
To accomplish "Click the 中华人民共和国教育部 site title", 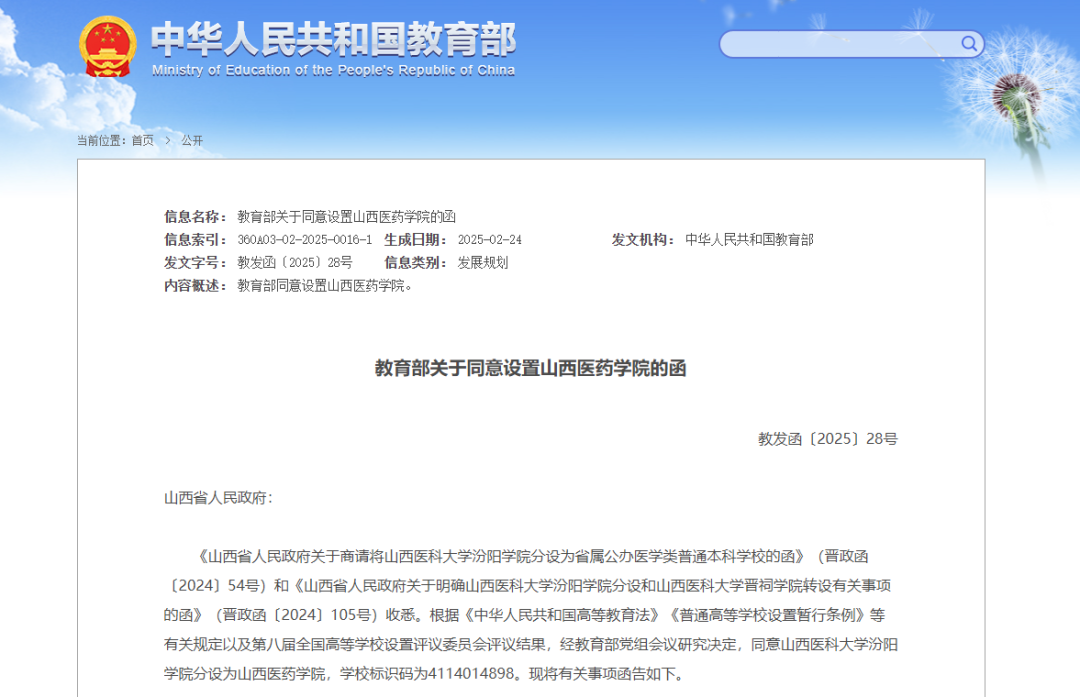I will [x=333, y=39].
